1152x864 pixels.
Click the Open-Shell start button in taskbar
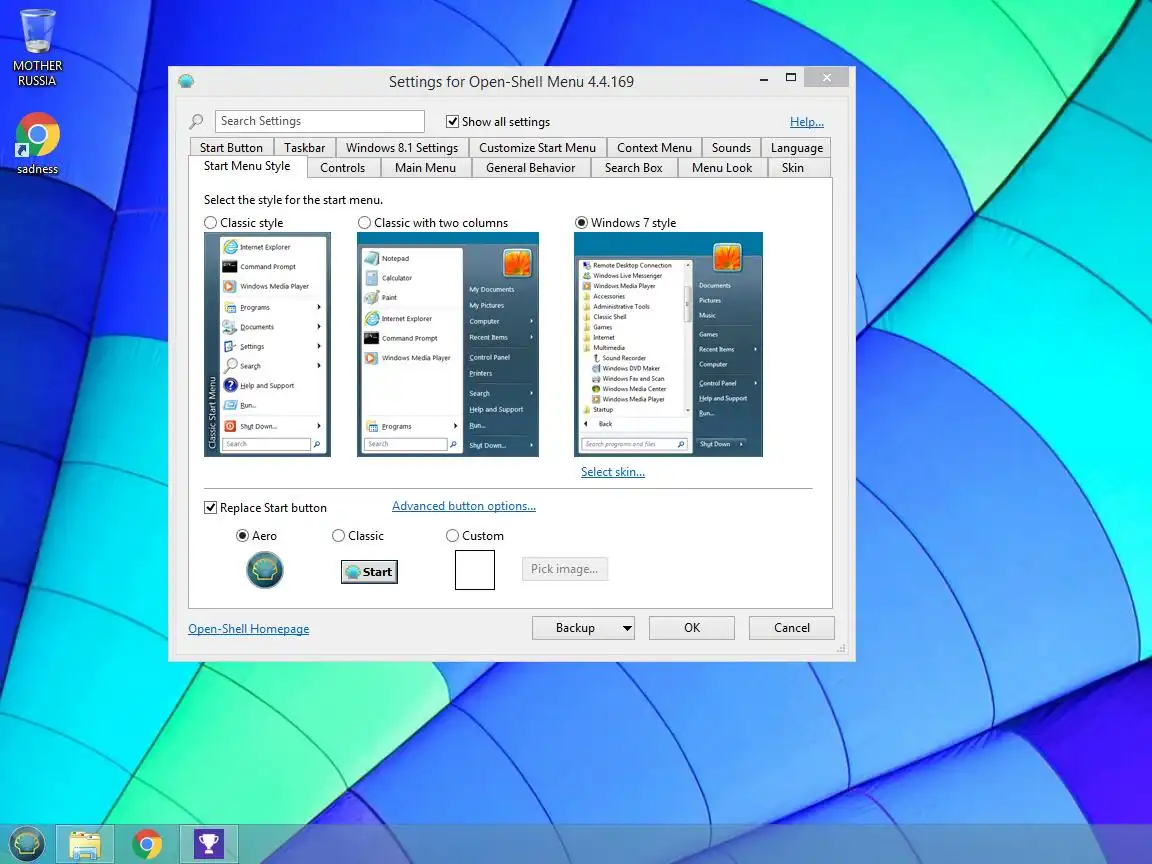click(26, 843)
